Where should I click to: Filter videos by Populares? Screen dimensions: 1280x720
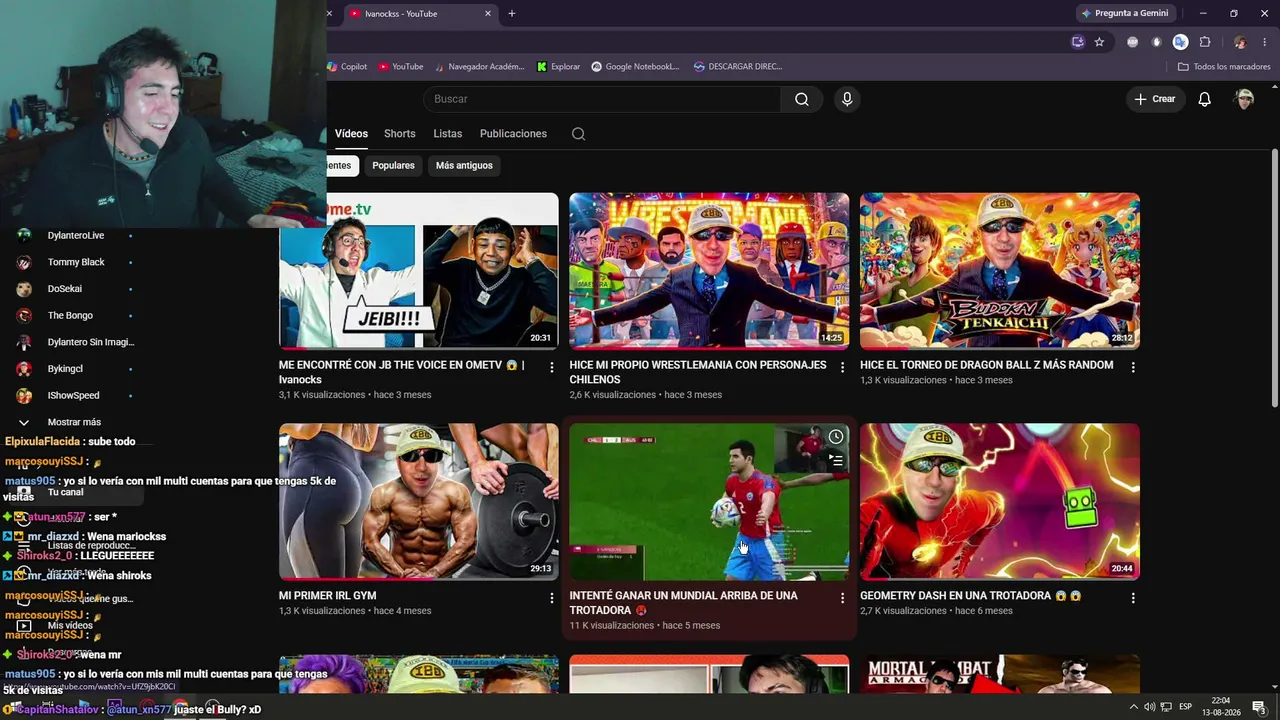pyautogui.click(x=393, y=165)
